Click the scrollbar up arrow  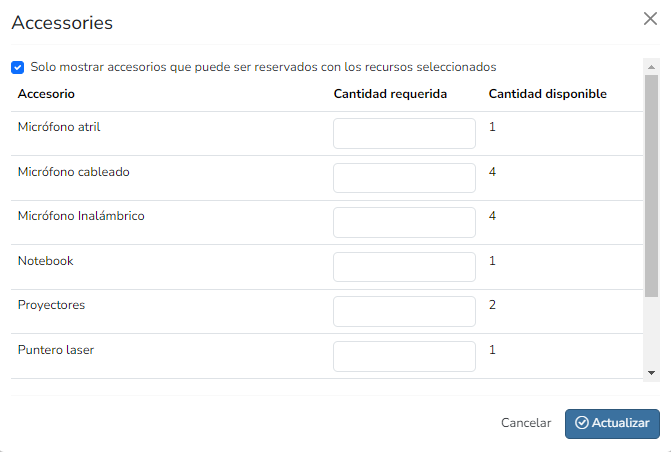pyautogui.click(x=651, y=67)
